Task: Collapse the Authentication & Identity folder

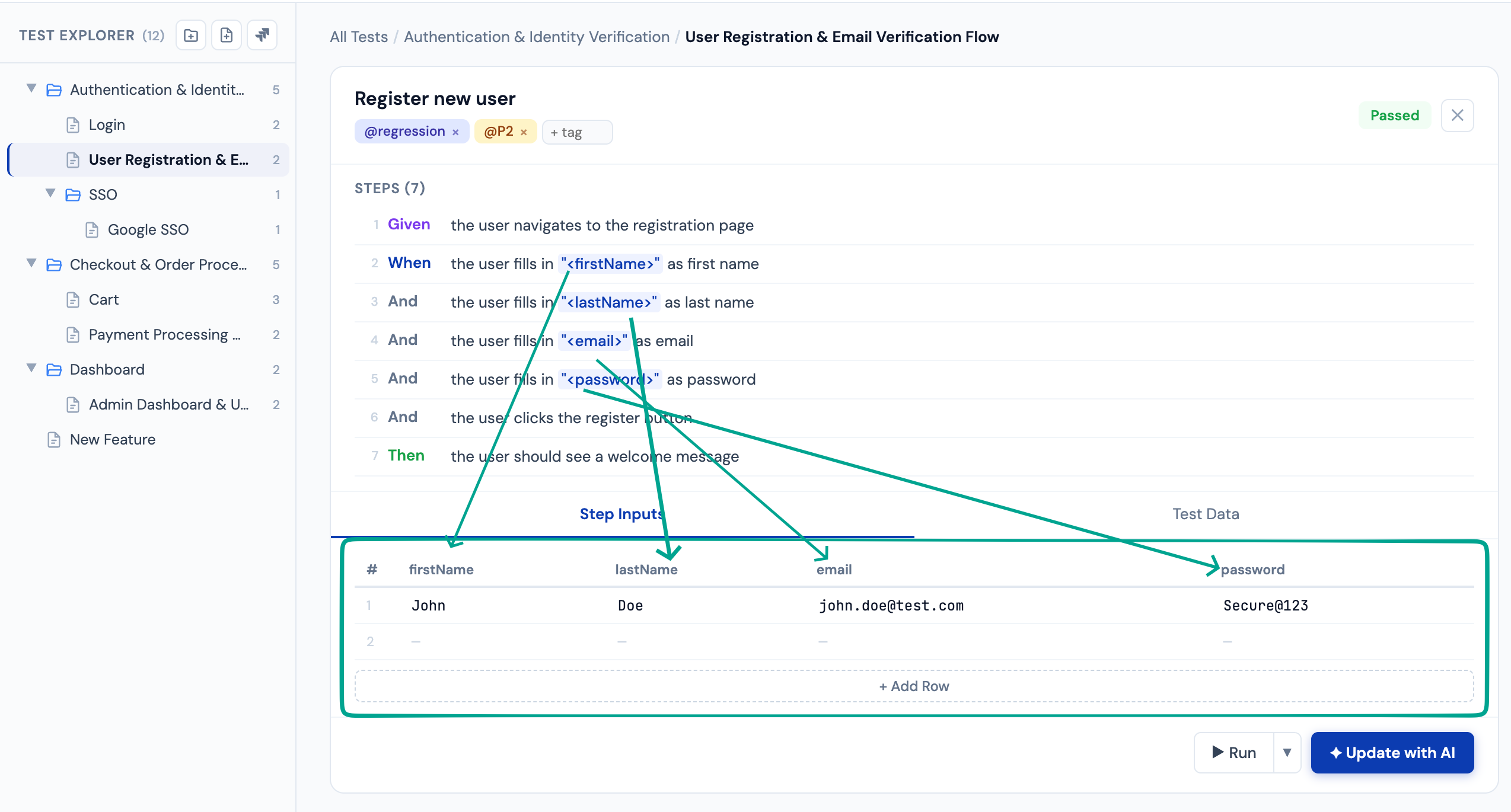Action: (x=31, y=89)
